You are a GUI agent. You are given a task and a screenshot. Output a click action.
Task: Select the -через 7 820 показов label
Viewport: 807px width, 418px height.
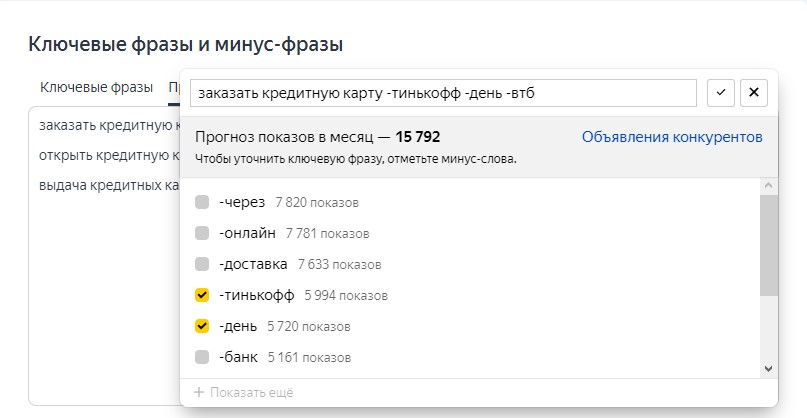tap(288, 203)
